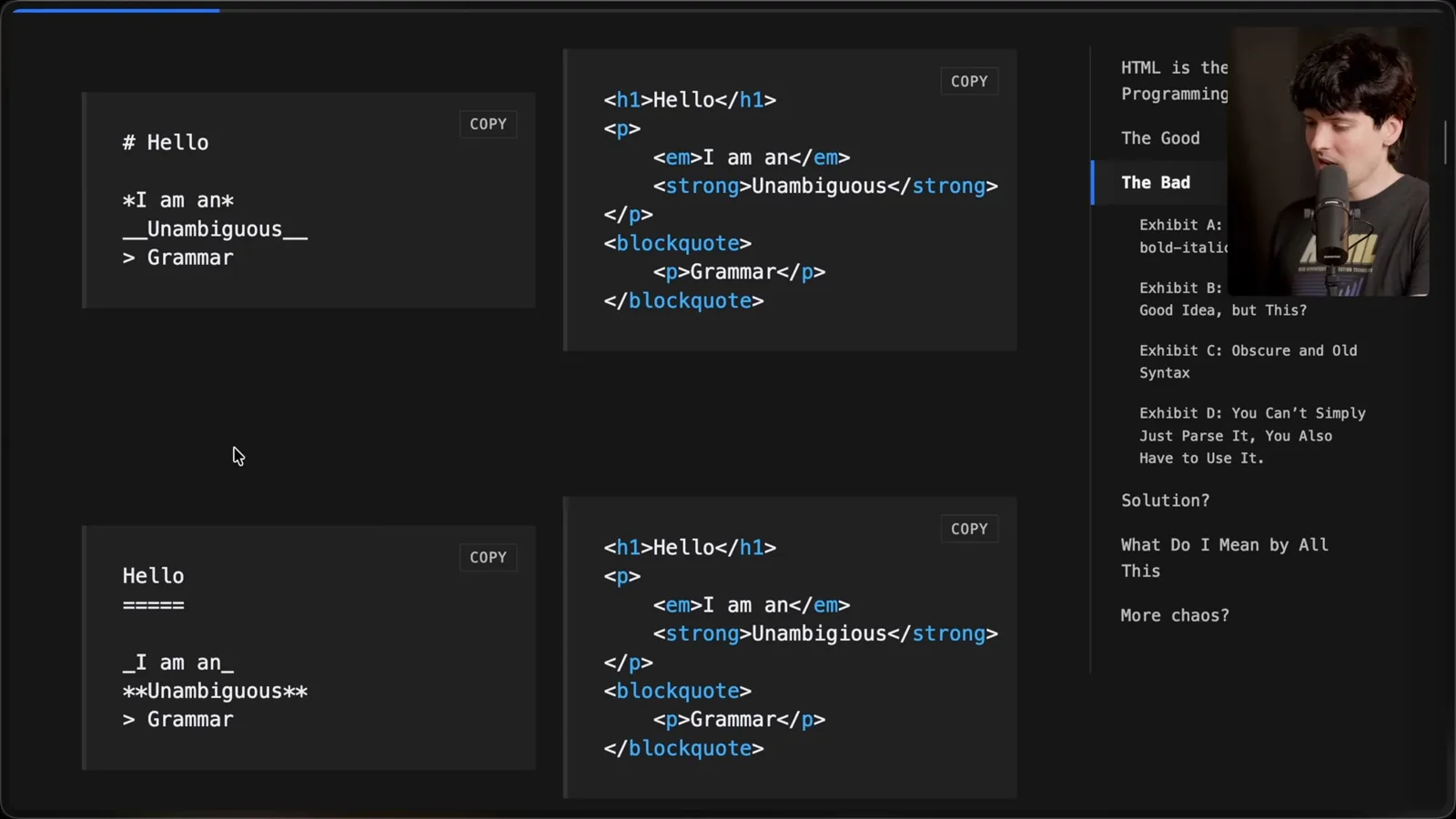Copy the 'Hello =====' markdown code block

tap(488, 557)
